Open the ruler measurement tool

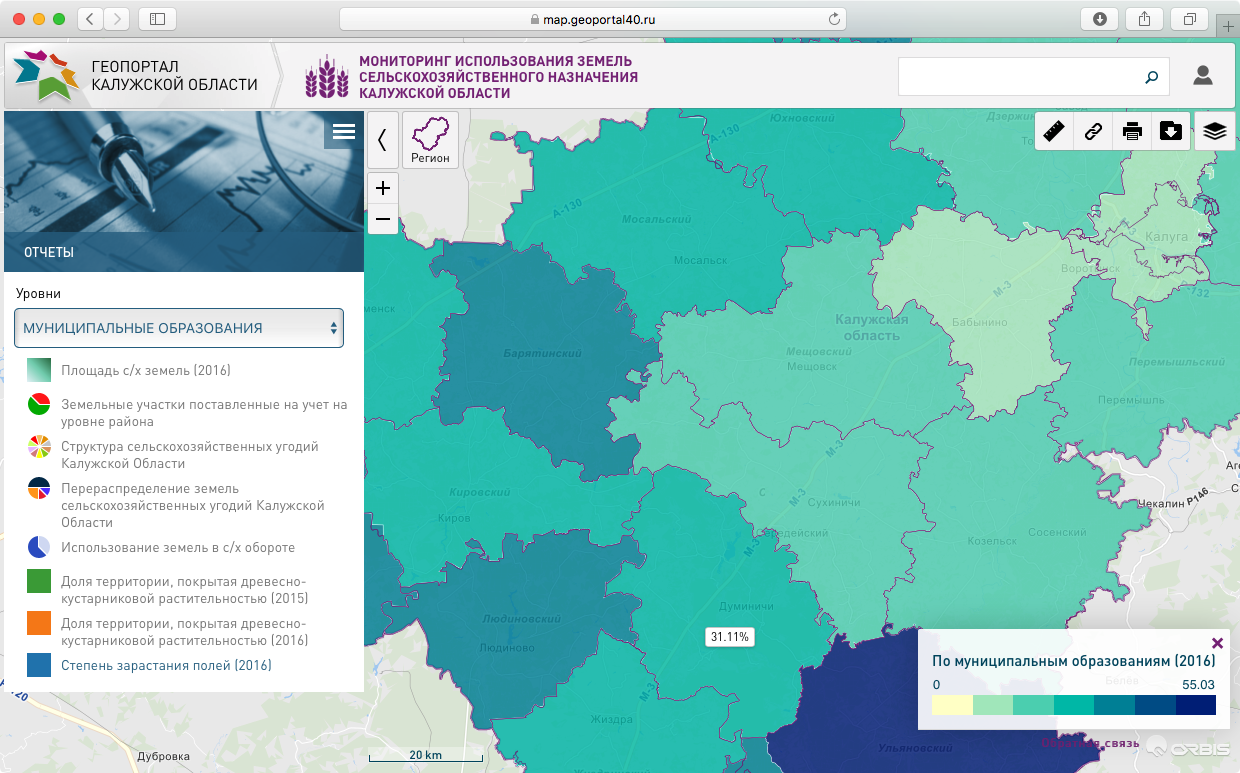click(1052, 131)
